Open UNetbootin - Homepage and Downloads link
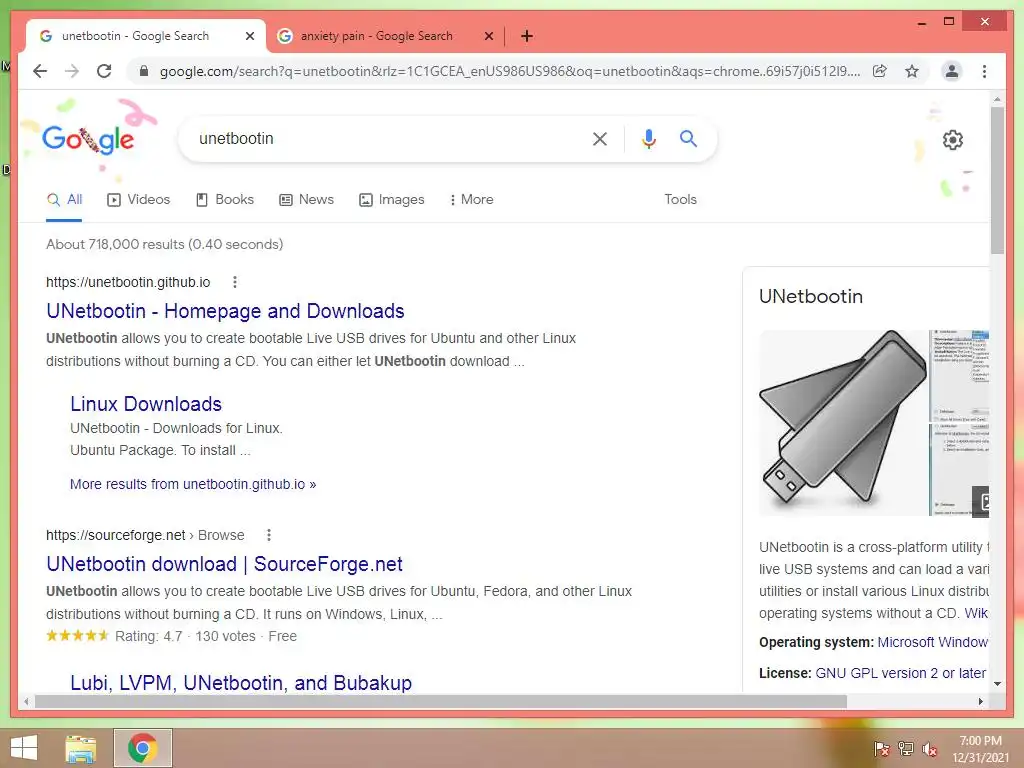This screenshot has height=768, width=1024. [x=225, y=311]
